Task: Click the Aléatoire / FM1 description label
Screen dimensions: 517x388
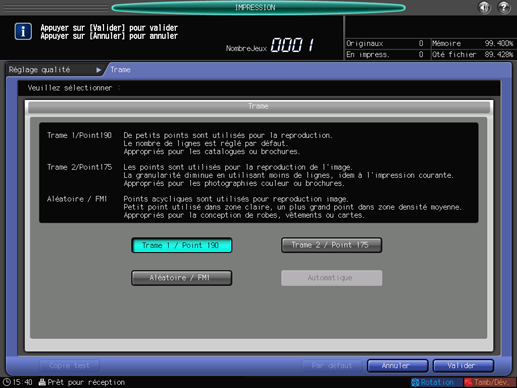Action: coord(77,199)
